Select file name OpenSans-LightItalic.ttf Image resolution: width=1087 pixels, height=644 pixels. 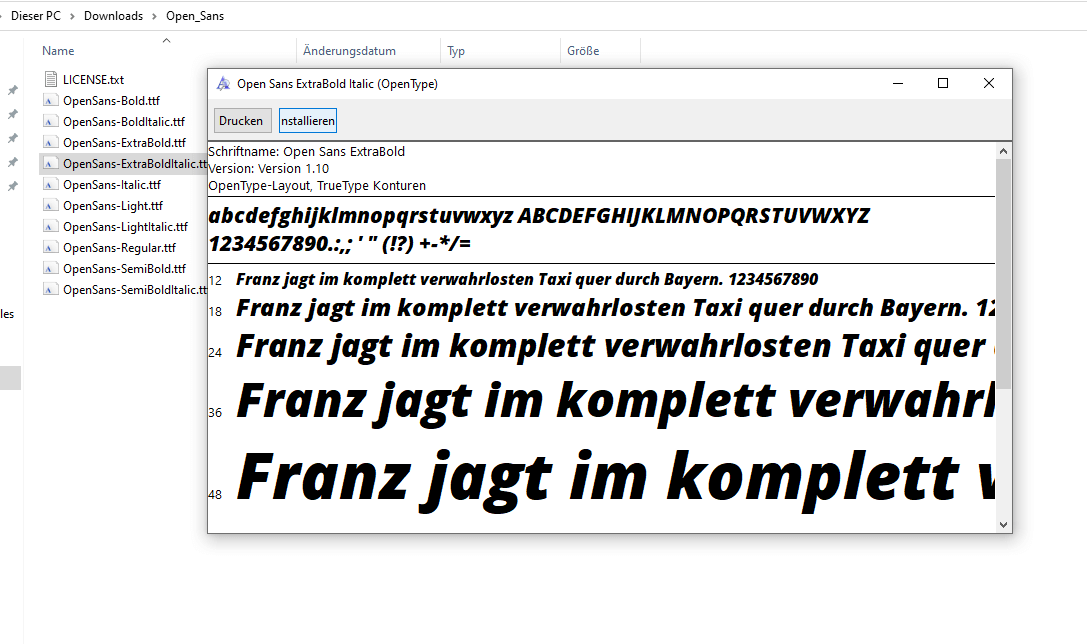pyautogui.click(x=125, y=227)
